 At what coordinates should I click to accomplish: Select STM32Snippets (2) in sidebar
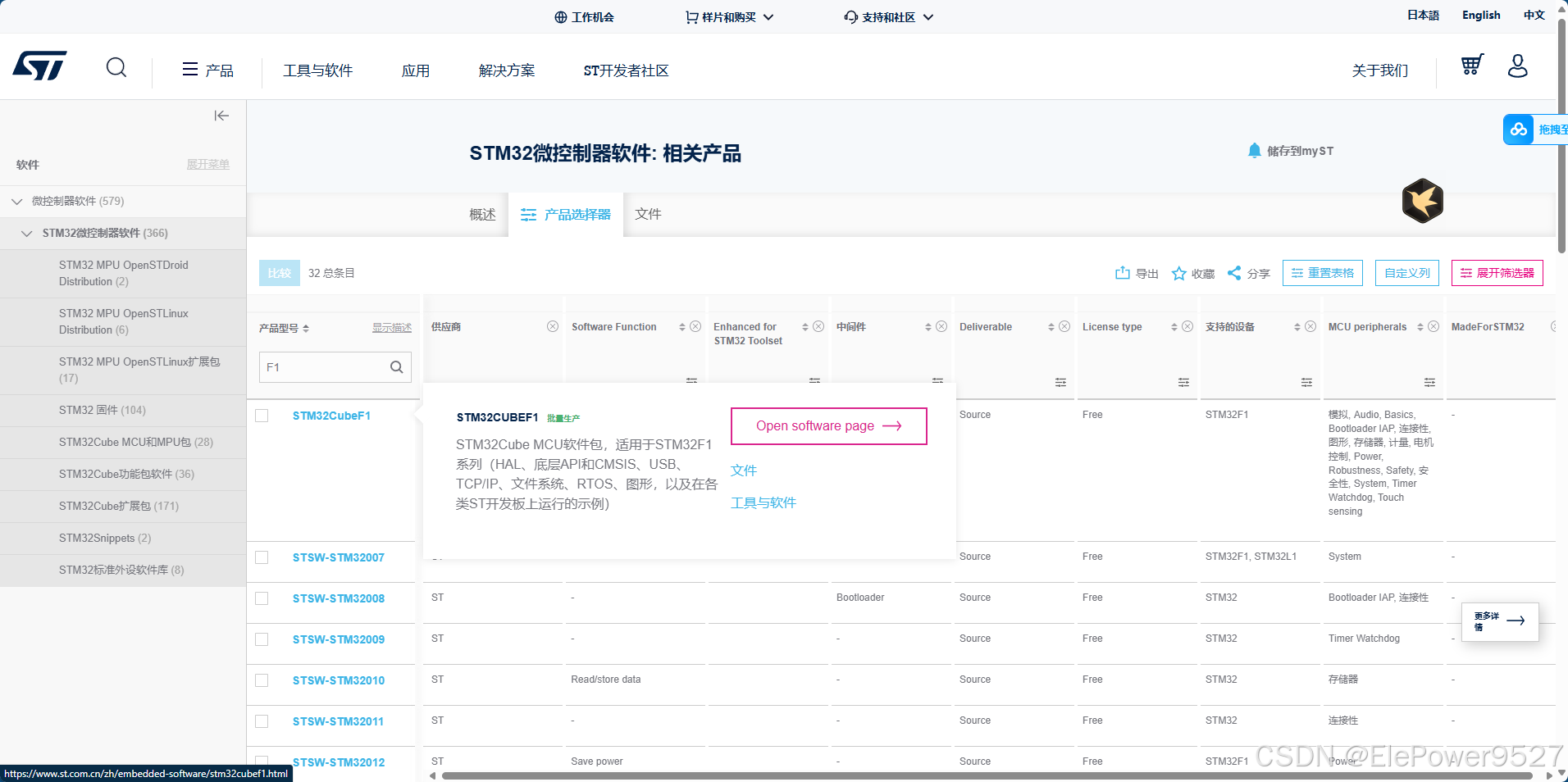(x=105, y=538)
